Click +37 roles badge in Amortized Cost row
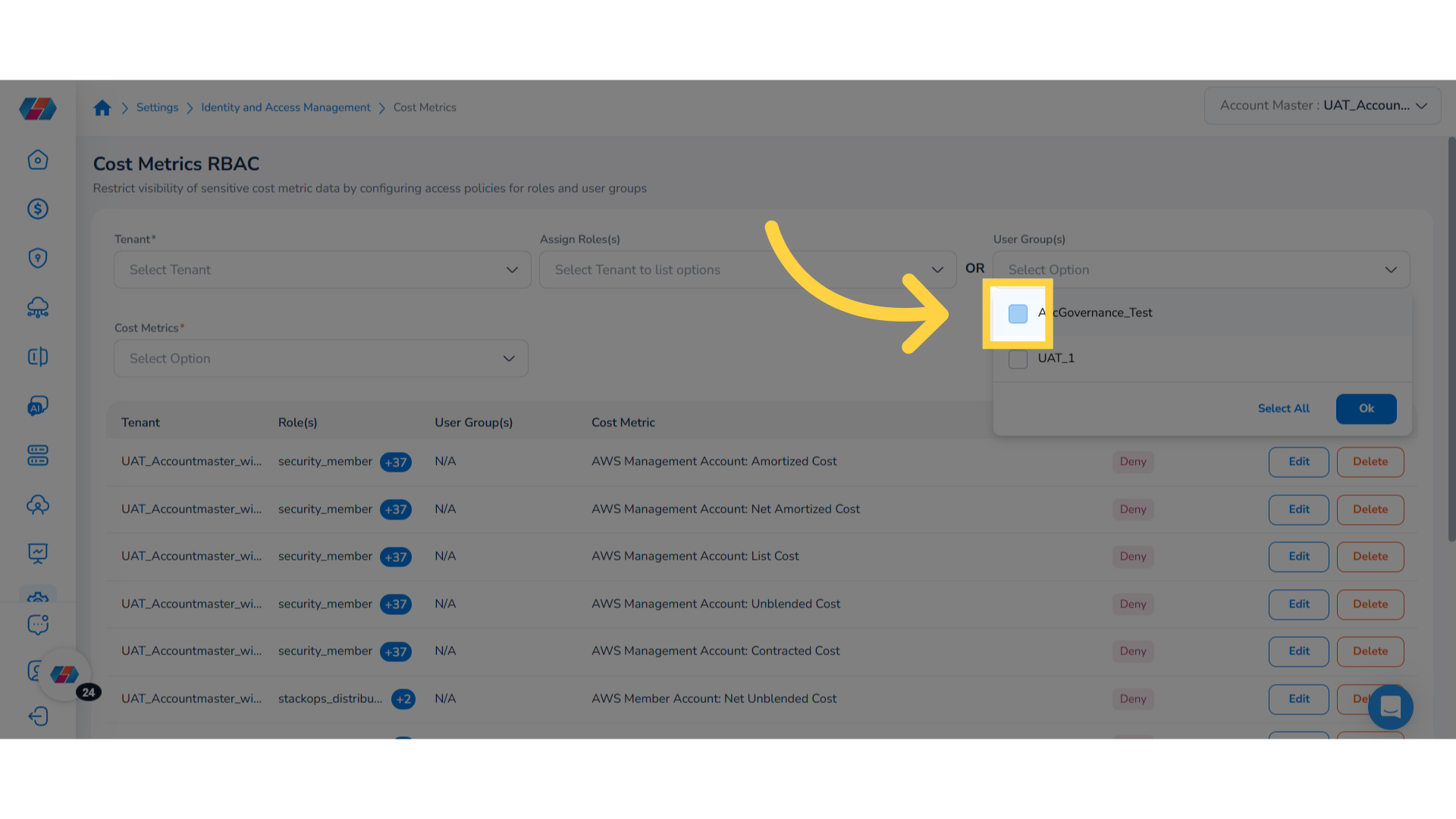This screenshot has width=1456, height=819. 395,462
